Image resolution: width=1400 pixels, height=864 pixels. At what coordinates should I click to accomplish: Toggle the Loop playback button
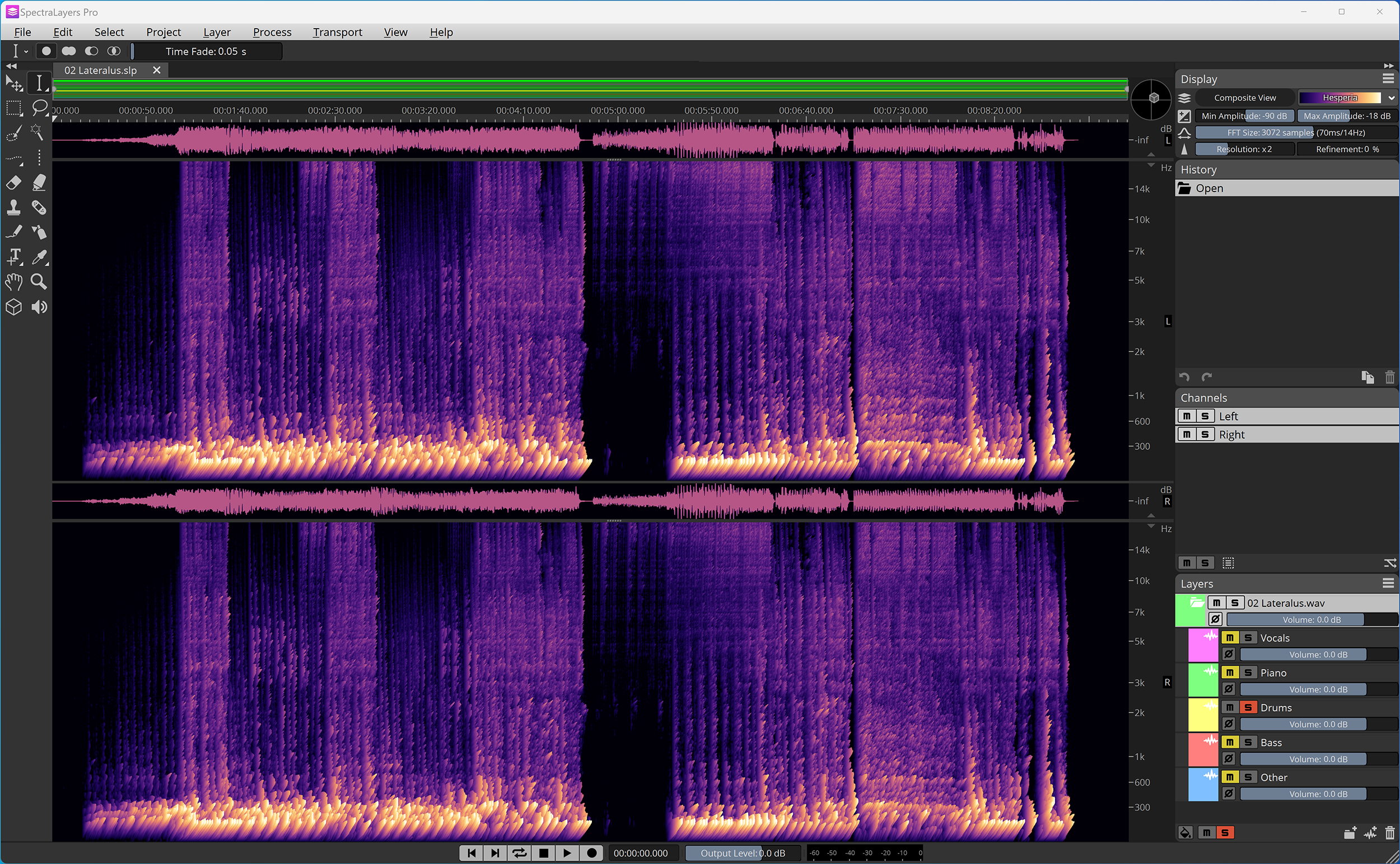click(x=519, y=853)
